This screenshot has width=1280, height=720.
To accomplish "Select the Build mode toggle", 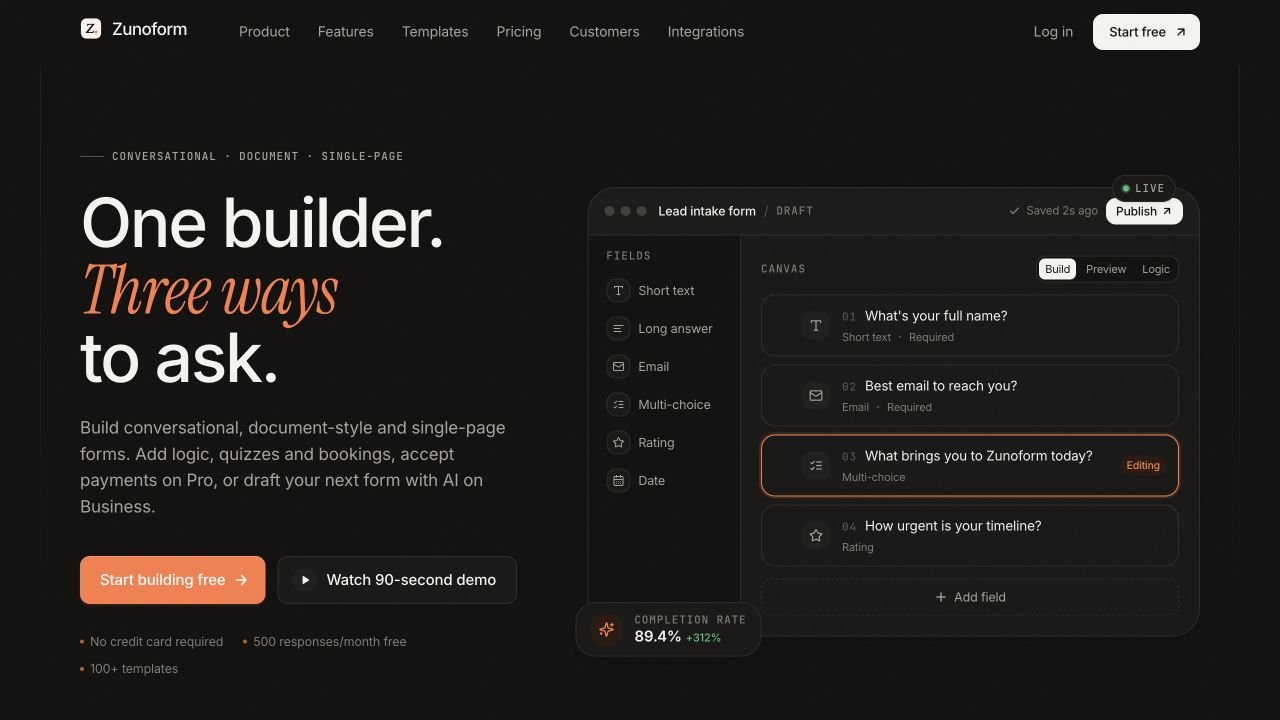I will coord(1058,269).
